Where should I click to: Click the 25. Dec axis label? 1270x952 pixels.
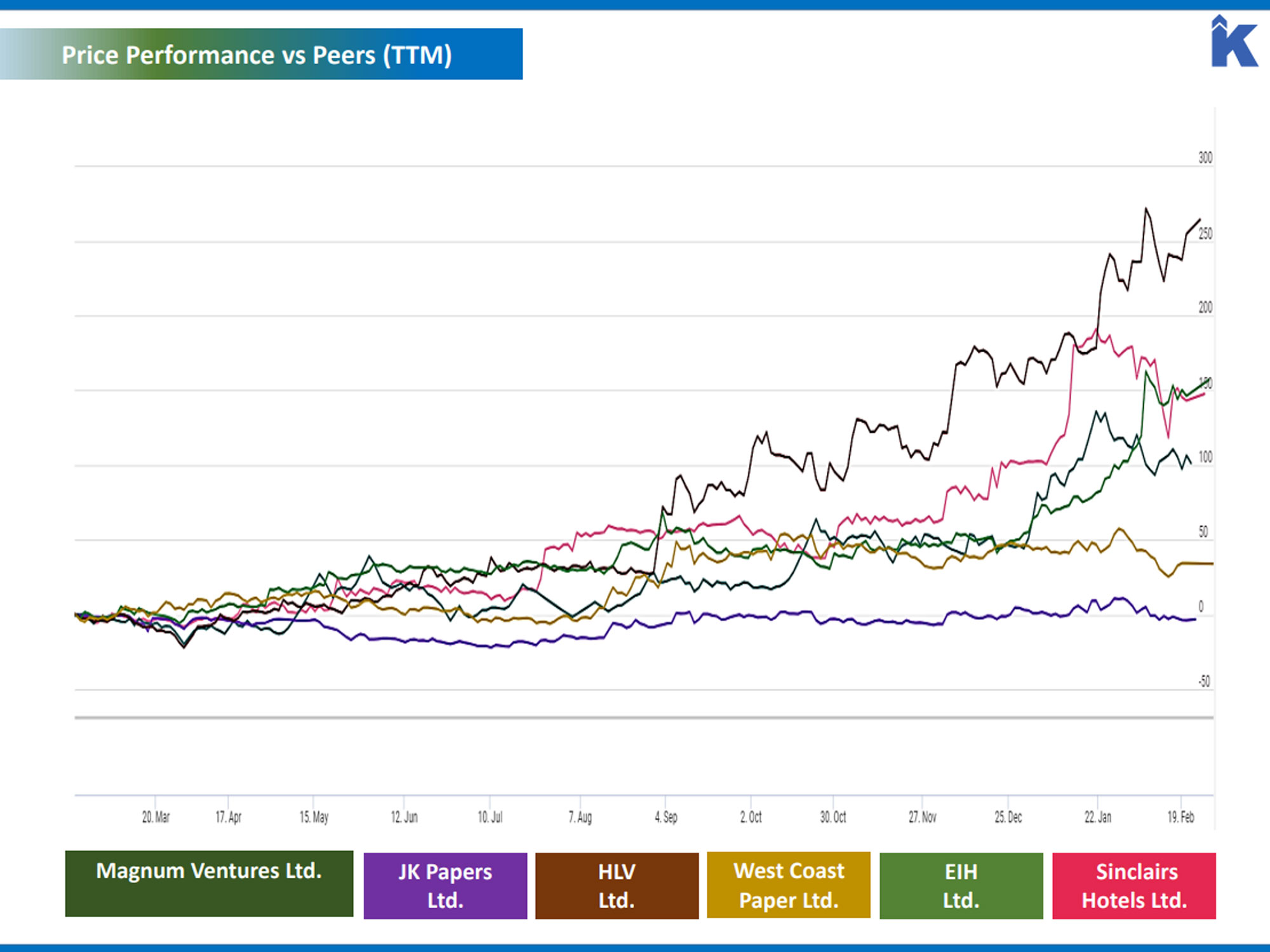pyautogui.click(x=1008, y=817)
